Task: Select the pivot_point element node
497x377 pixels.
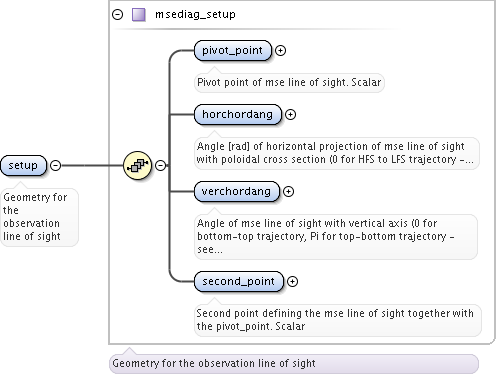Action: pyautogui.click(x=233, y=50)
